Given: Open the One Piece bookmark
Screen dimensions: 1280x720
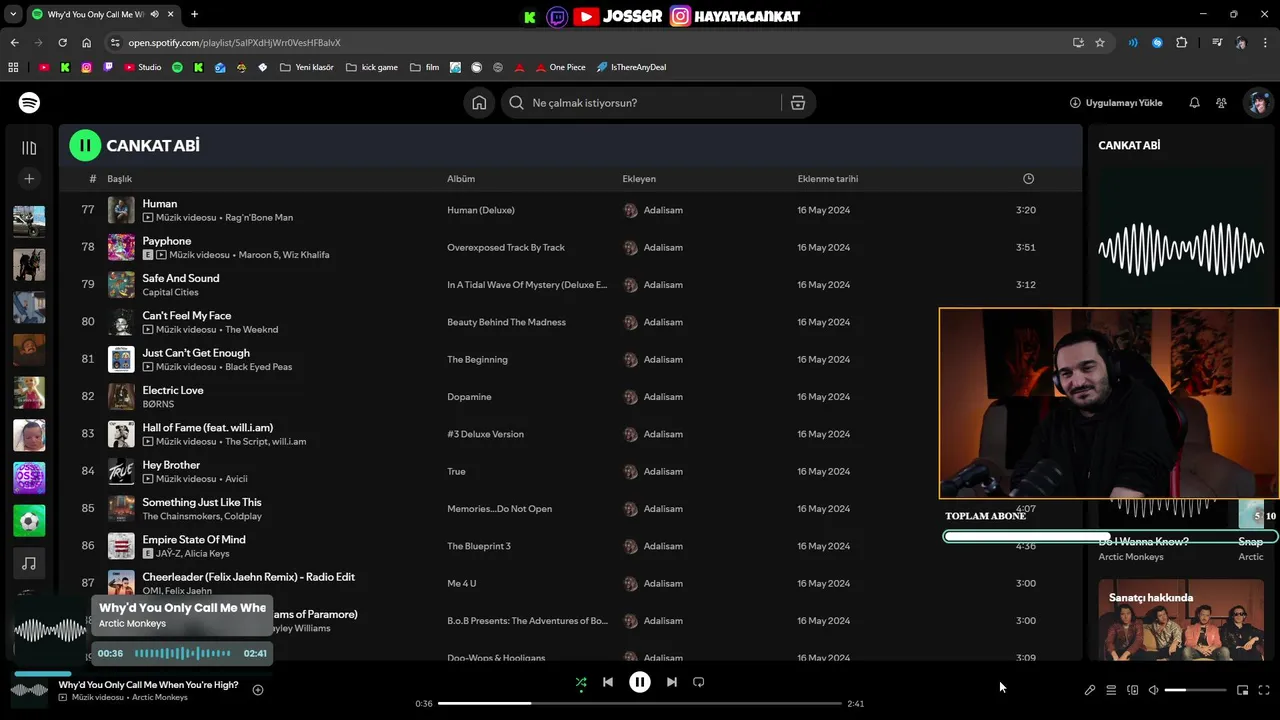Looking at the screenshot, I should tap(560, 67).
